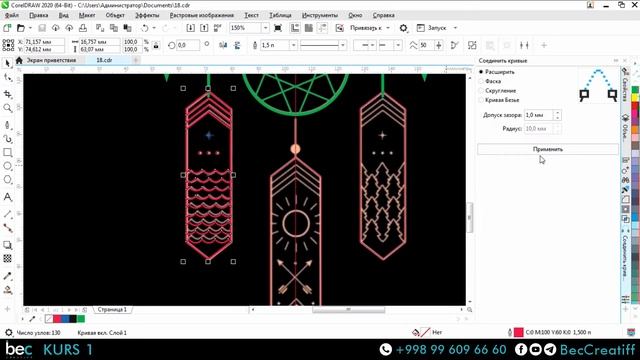Open the Options gear icon
Screen dimensions: 640x360
(x=403, y=28)
